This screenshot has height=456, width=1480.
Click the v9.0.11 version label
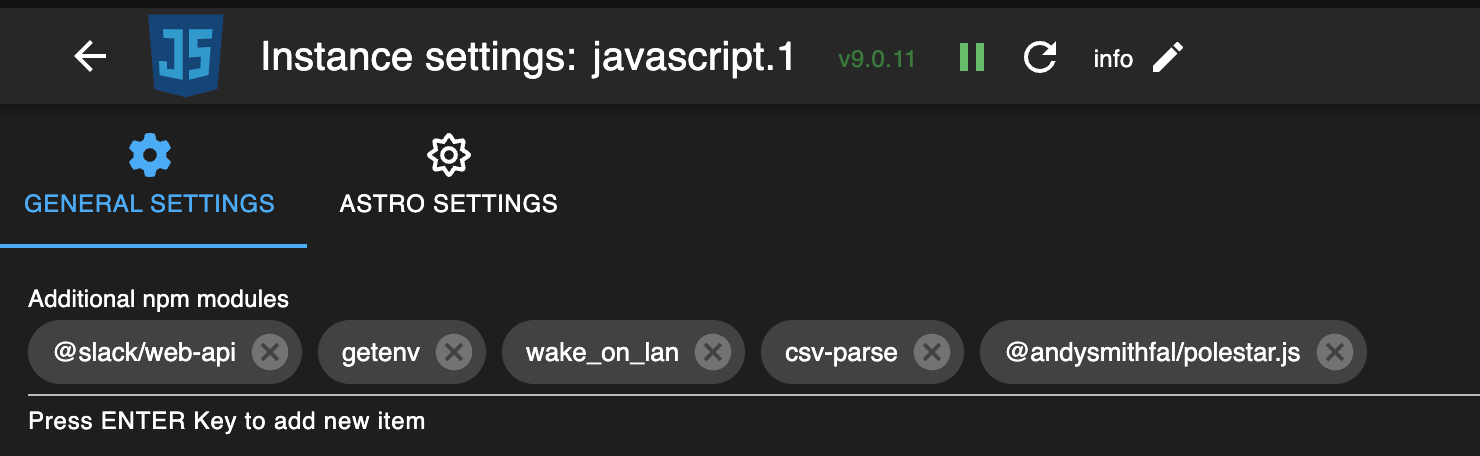877,58
